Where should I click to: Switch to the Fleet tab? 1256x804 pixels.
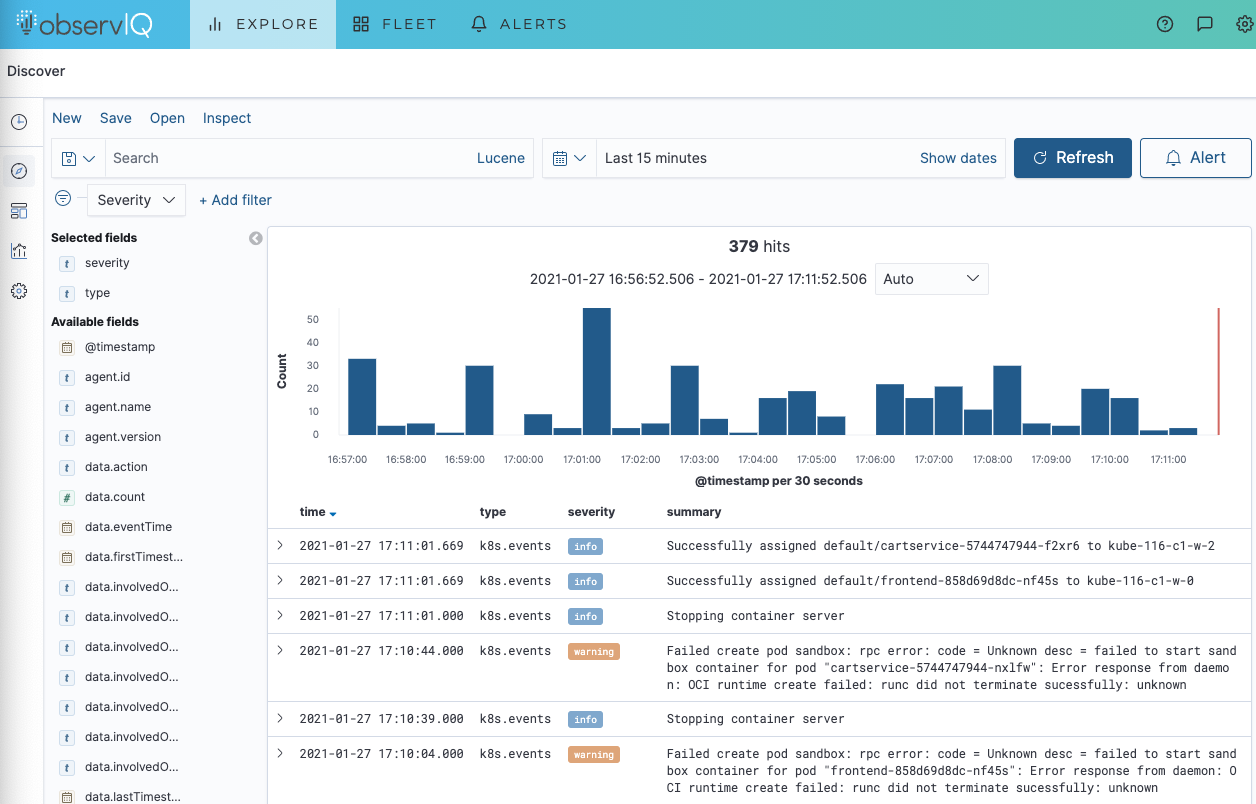(395, 24)
